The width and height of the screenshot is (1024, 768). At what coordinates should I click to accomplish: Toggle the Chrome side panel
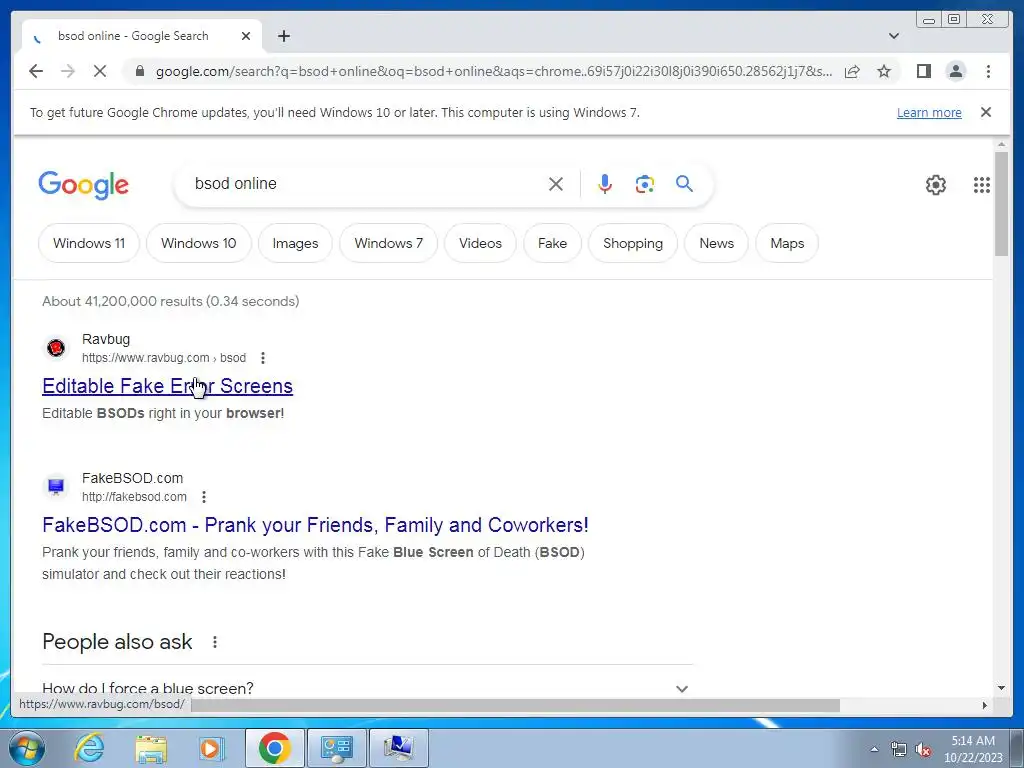click(x=923, y=71)
